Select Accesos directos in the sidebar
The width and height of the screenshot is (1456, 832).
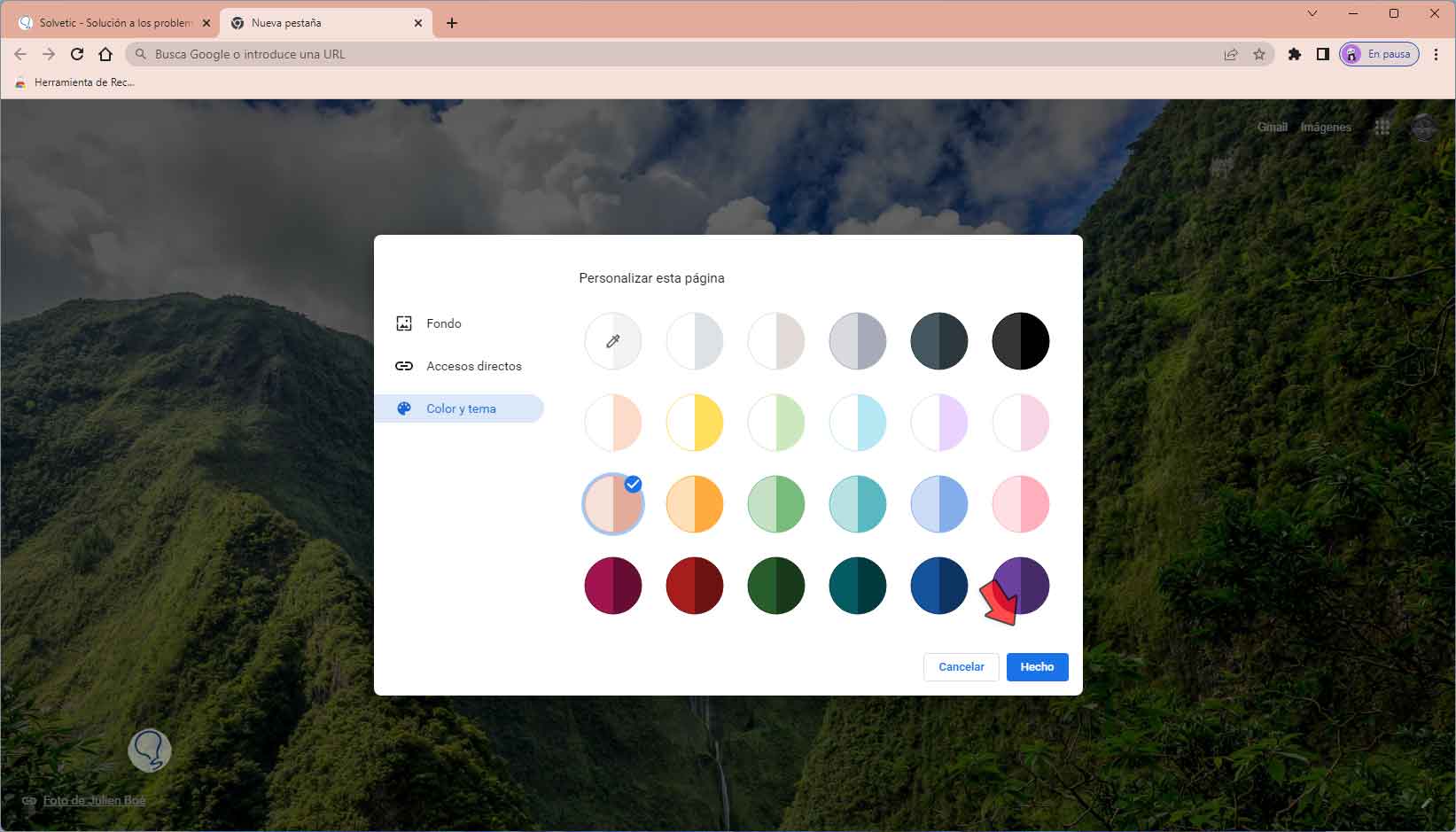(459, 366)
